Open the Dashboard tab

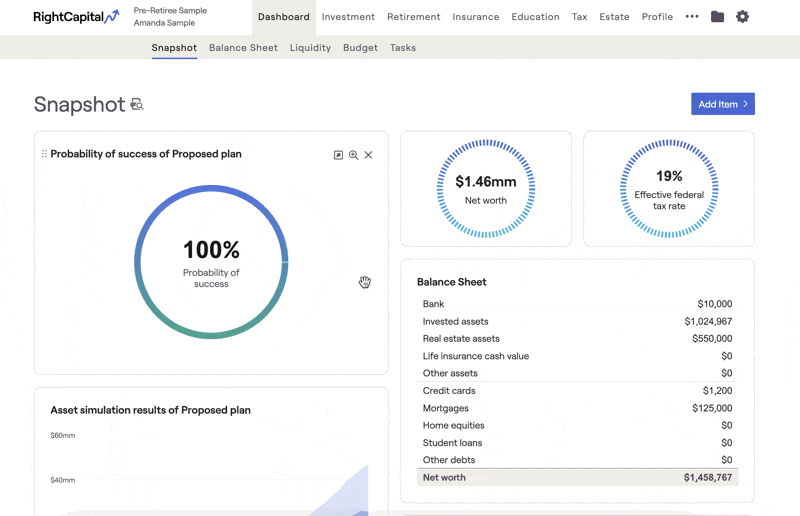coord(284,17)
